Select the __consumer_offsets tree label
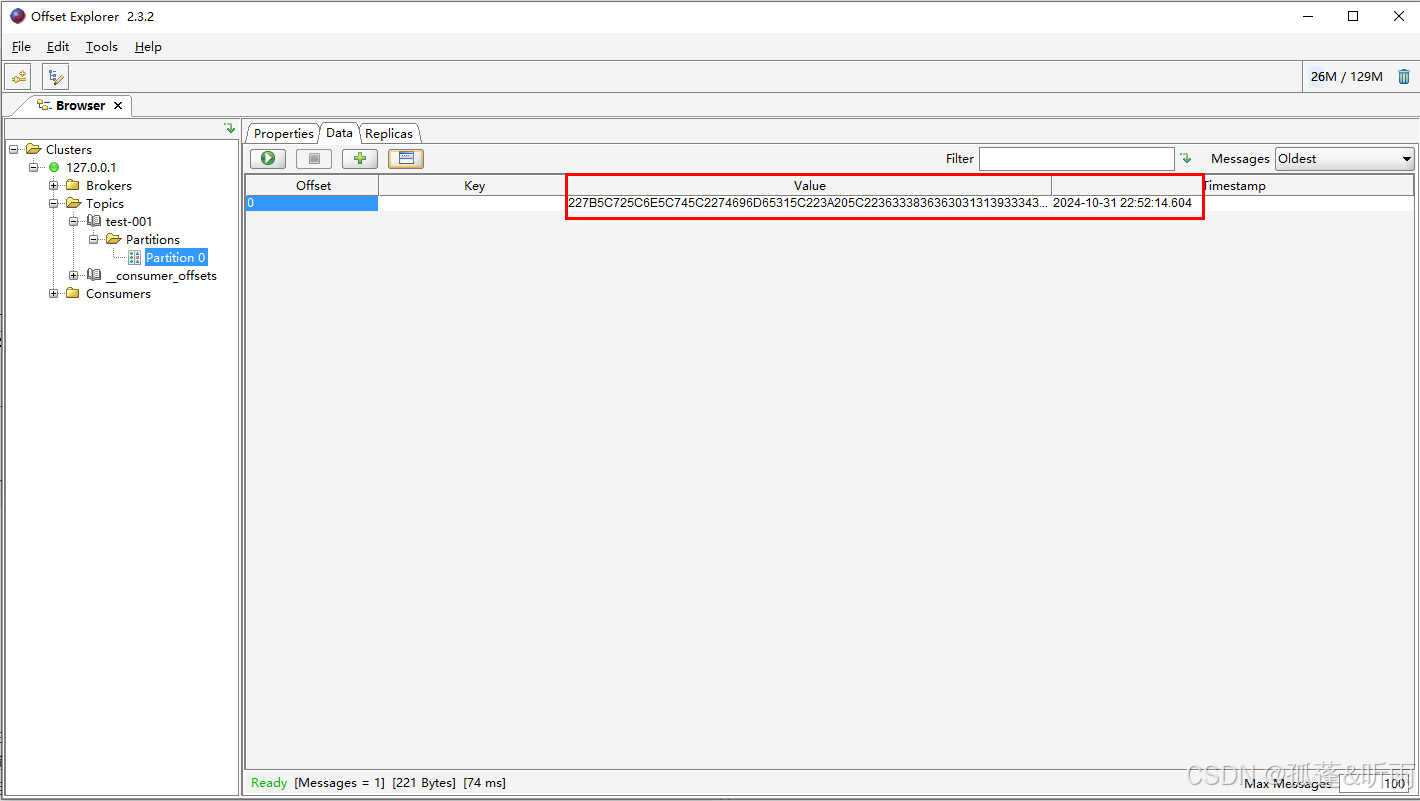The width and height of the screenshot is (1420, 801). [x=161, y=275]
